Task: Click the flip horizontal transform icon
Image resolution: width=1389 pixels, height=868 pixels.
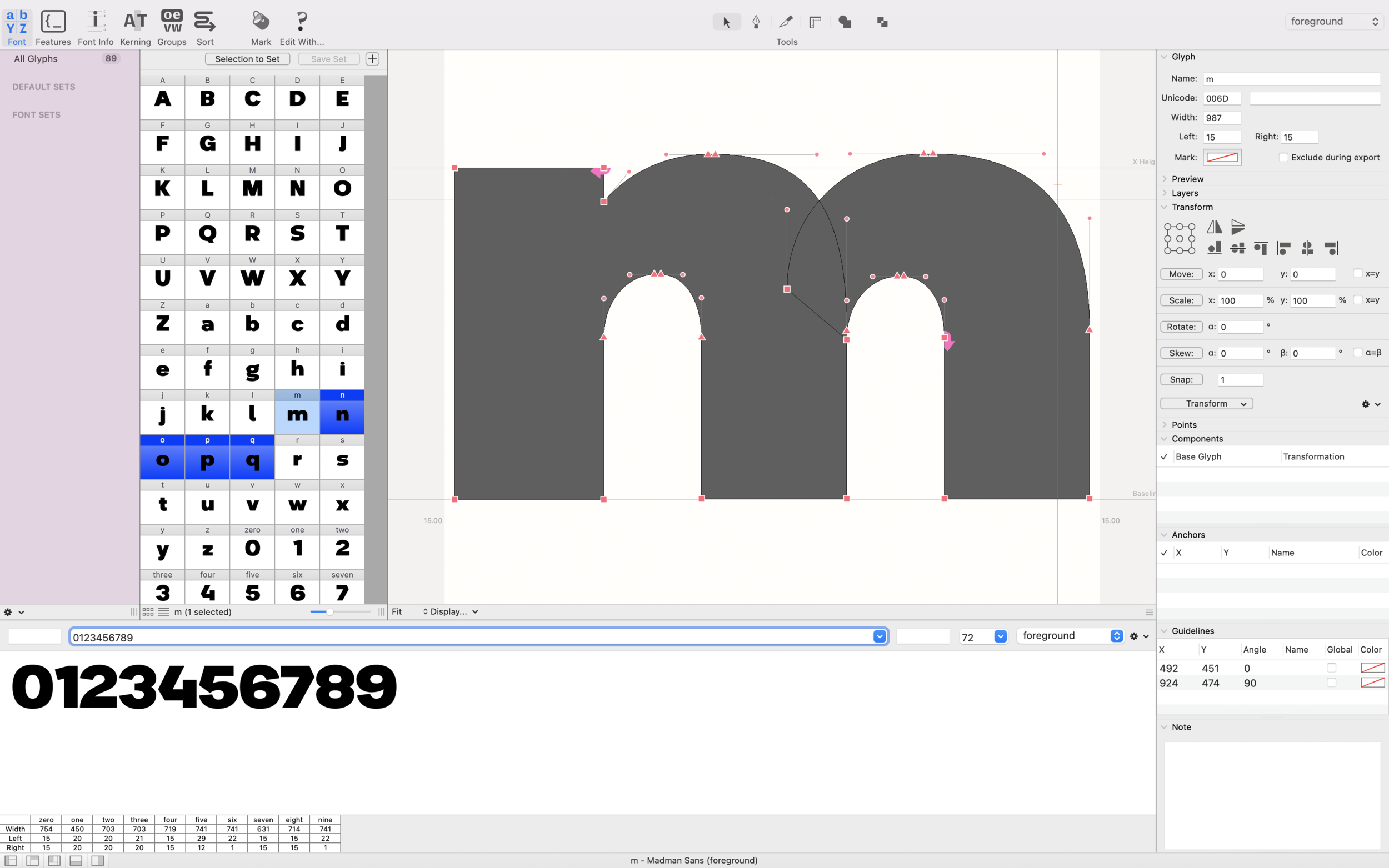Action: coord(1214,227)
